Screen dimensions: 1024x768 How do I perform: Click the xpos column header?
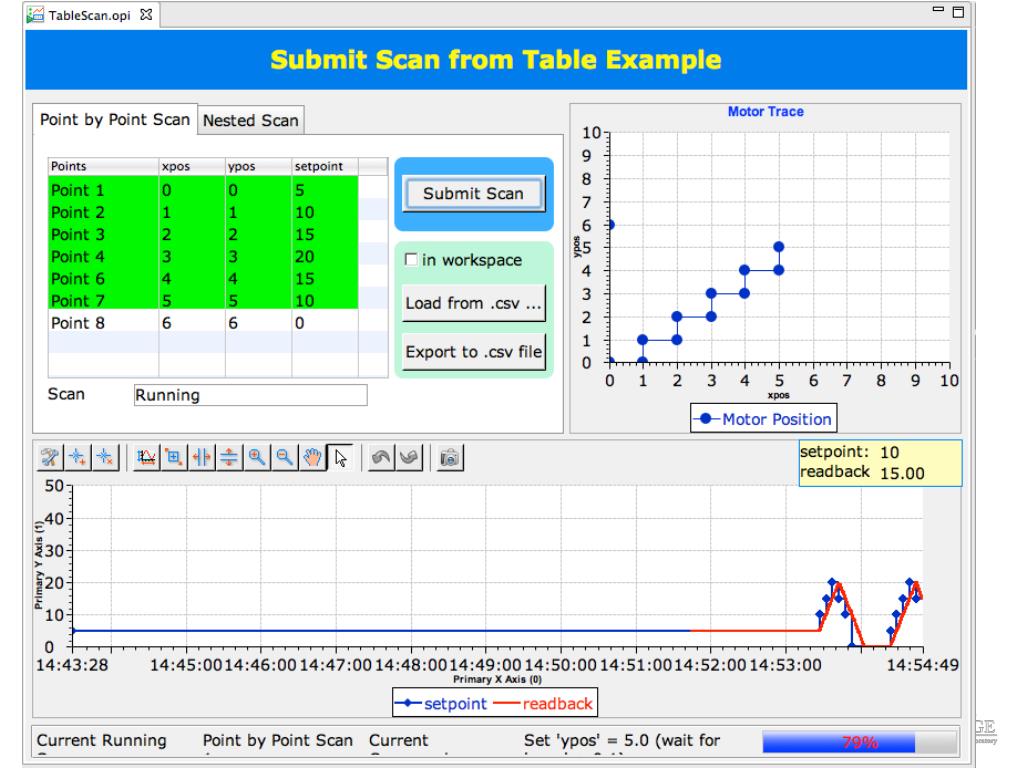(x=192, y=166)
